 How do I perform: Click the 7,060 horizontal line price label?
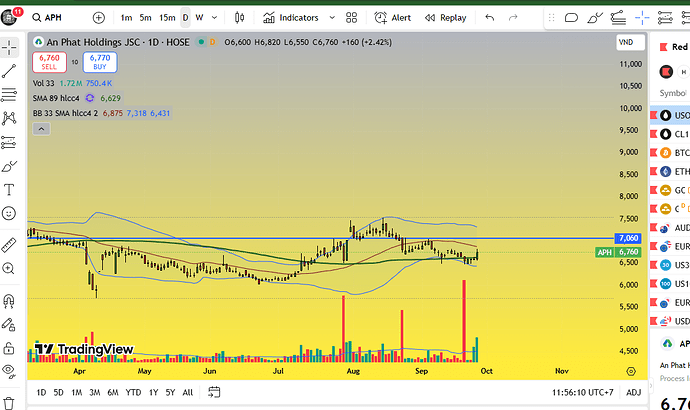tap(628, 238)
